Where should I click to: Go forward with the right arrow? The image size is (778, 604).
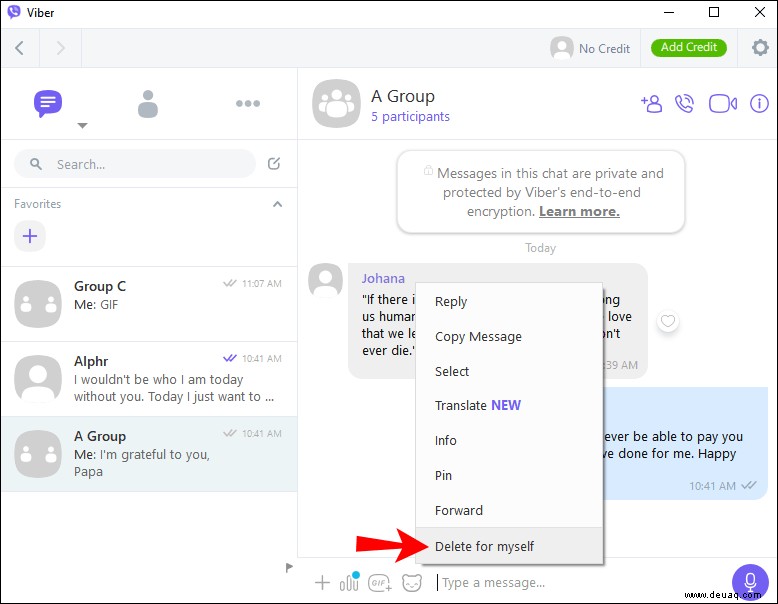click(61, 48)
